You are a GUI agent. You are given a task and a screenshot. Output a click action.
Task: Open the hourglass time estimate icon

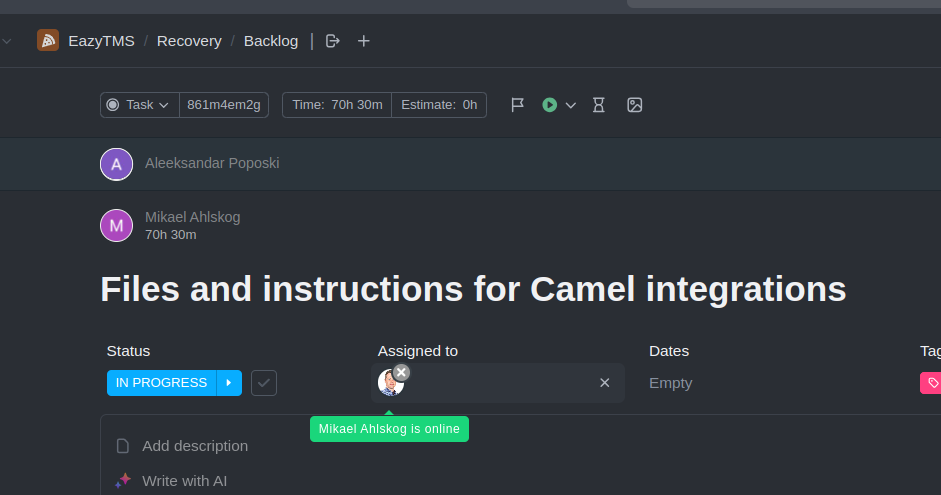pyautogui.click(x=598, y=105)
